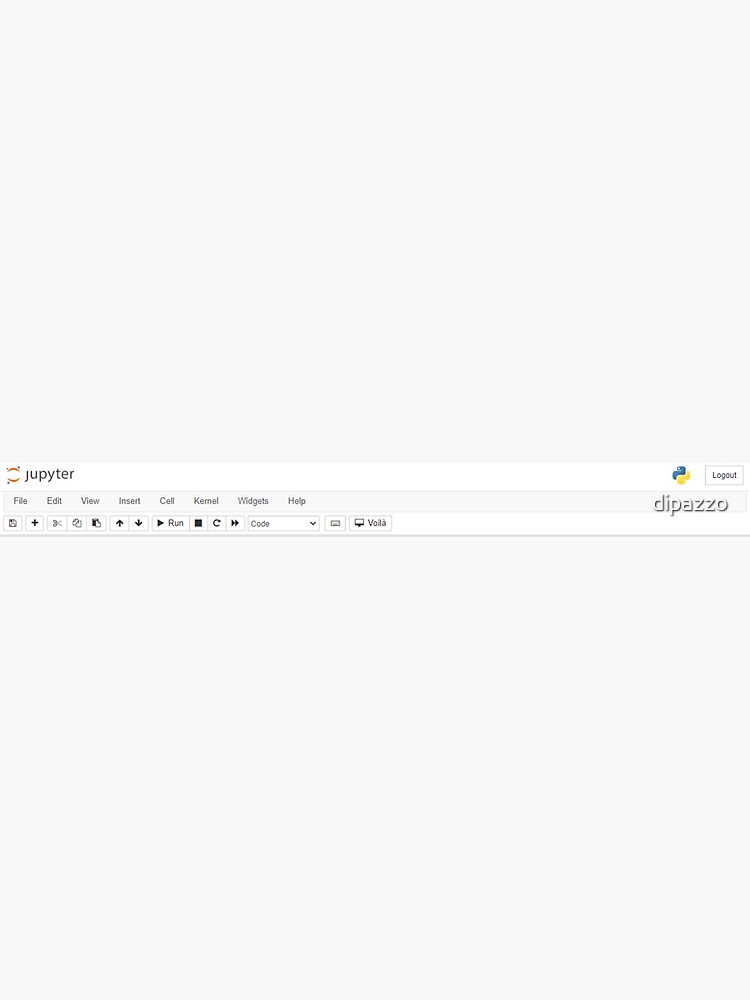Insert a cell below with plus icon

(x=34, y=523)
